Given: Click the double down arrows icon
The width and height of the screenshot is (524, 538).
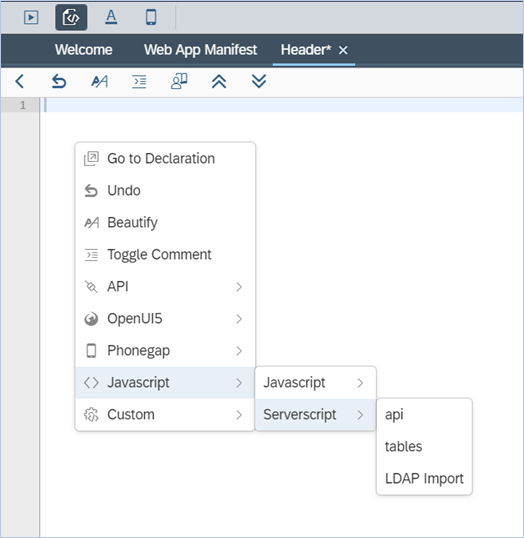Looking at the screenshot, I should coord(259,81).
